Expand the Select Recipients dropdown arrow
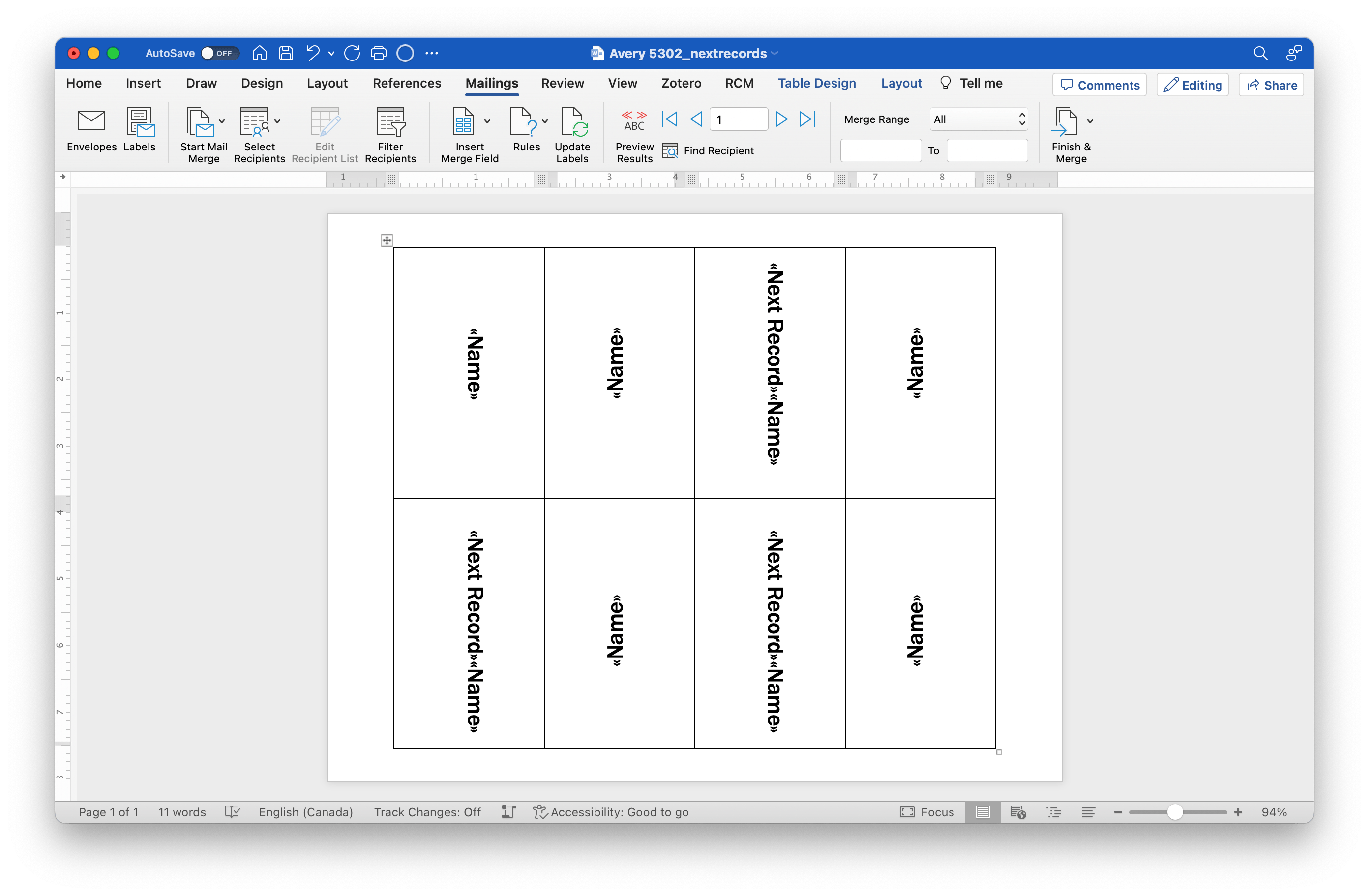This screenshot has width=1369, height=896. (277, 121)
